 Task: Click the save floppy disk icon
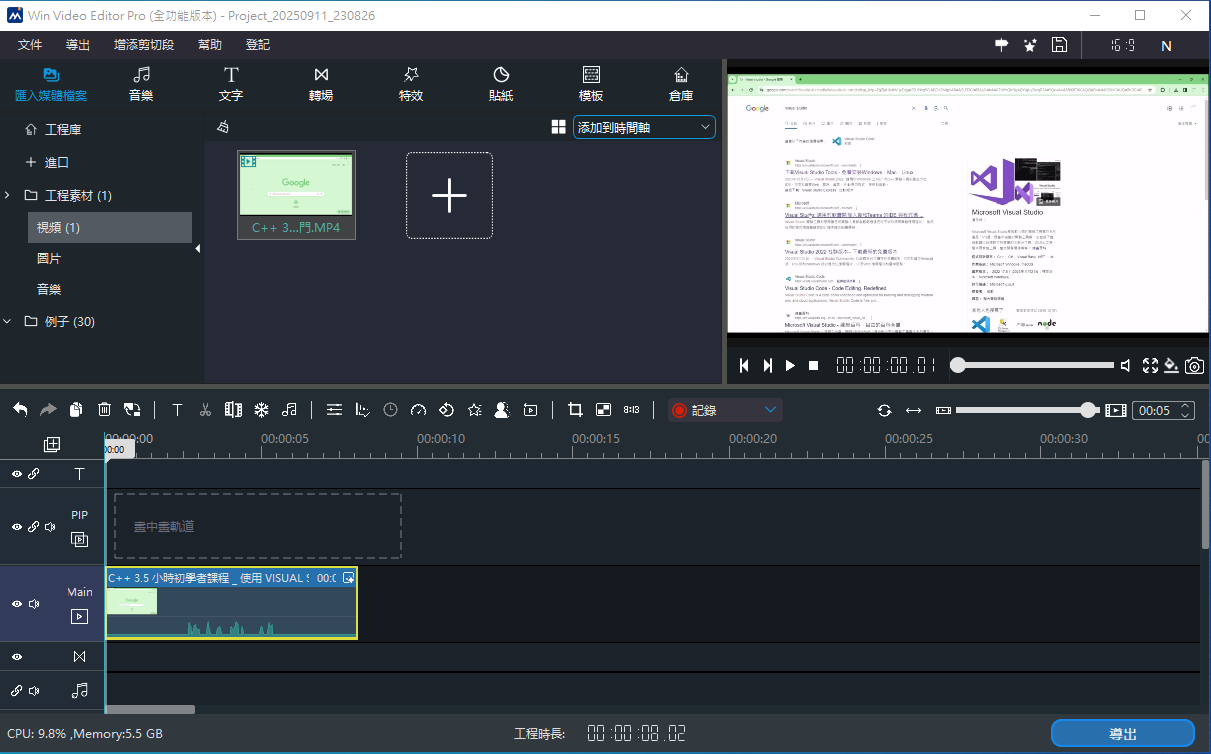pos(1058,45)
